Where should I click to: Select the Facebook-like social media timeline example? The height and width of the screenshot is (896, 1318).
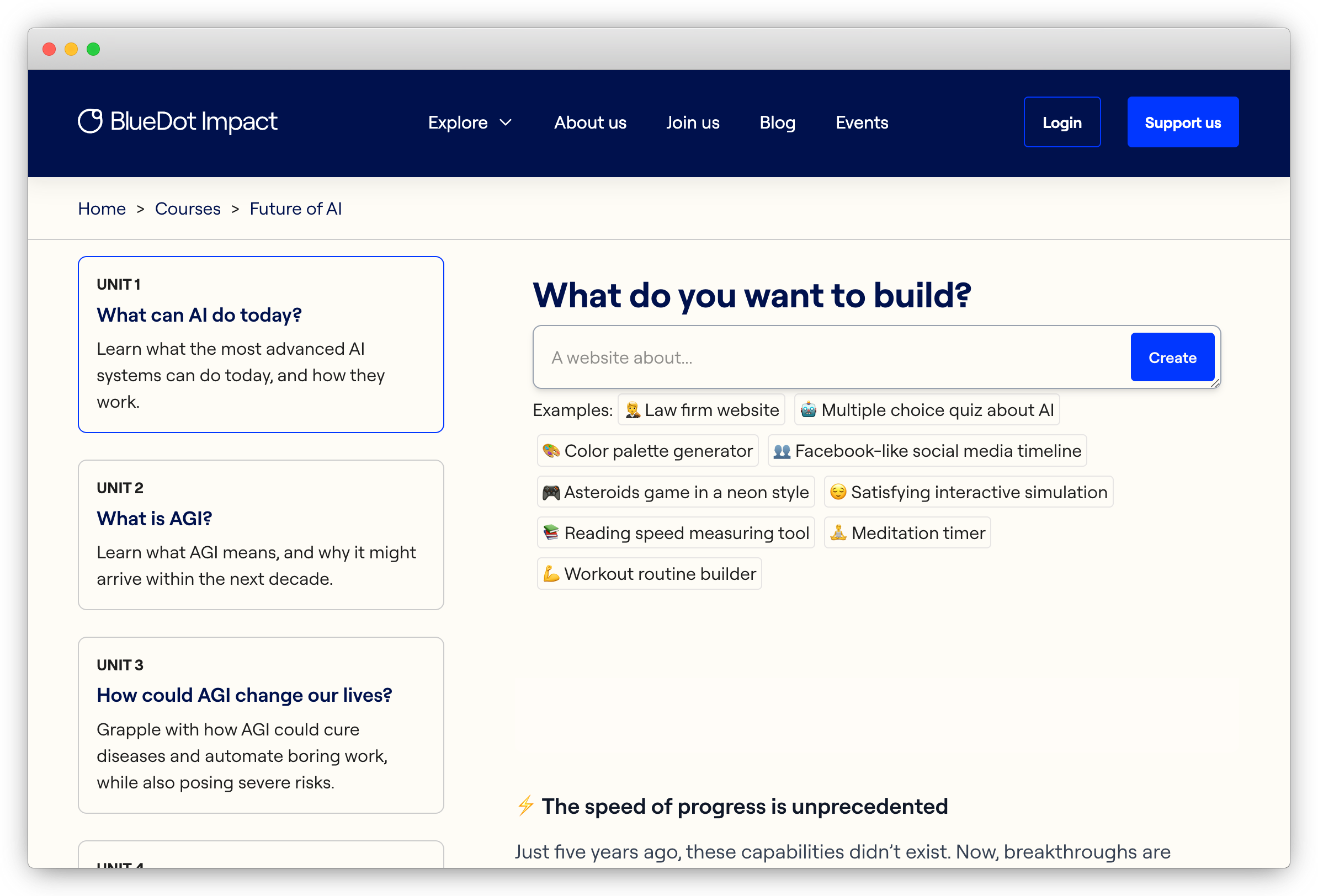[x=926, y=450]
